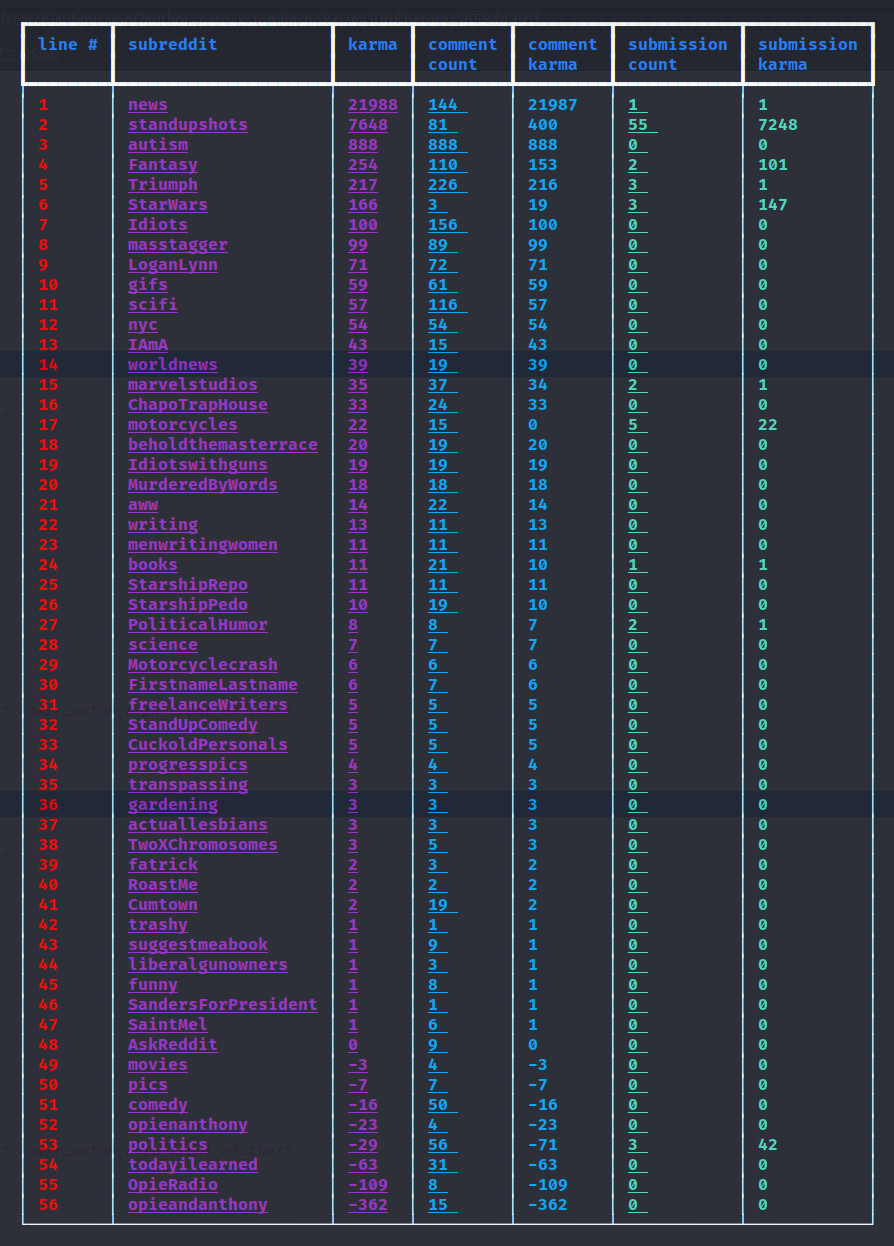This screenshot has height=1246, width=894.
Task: Open the IAmA subreddit link
Action: [148, 345]
